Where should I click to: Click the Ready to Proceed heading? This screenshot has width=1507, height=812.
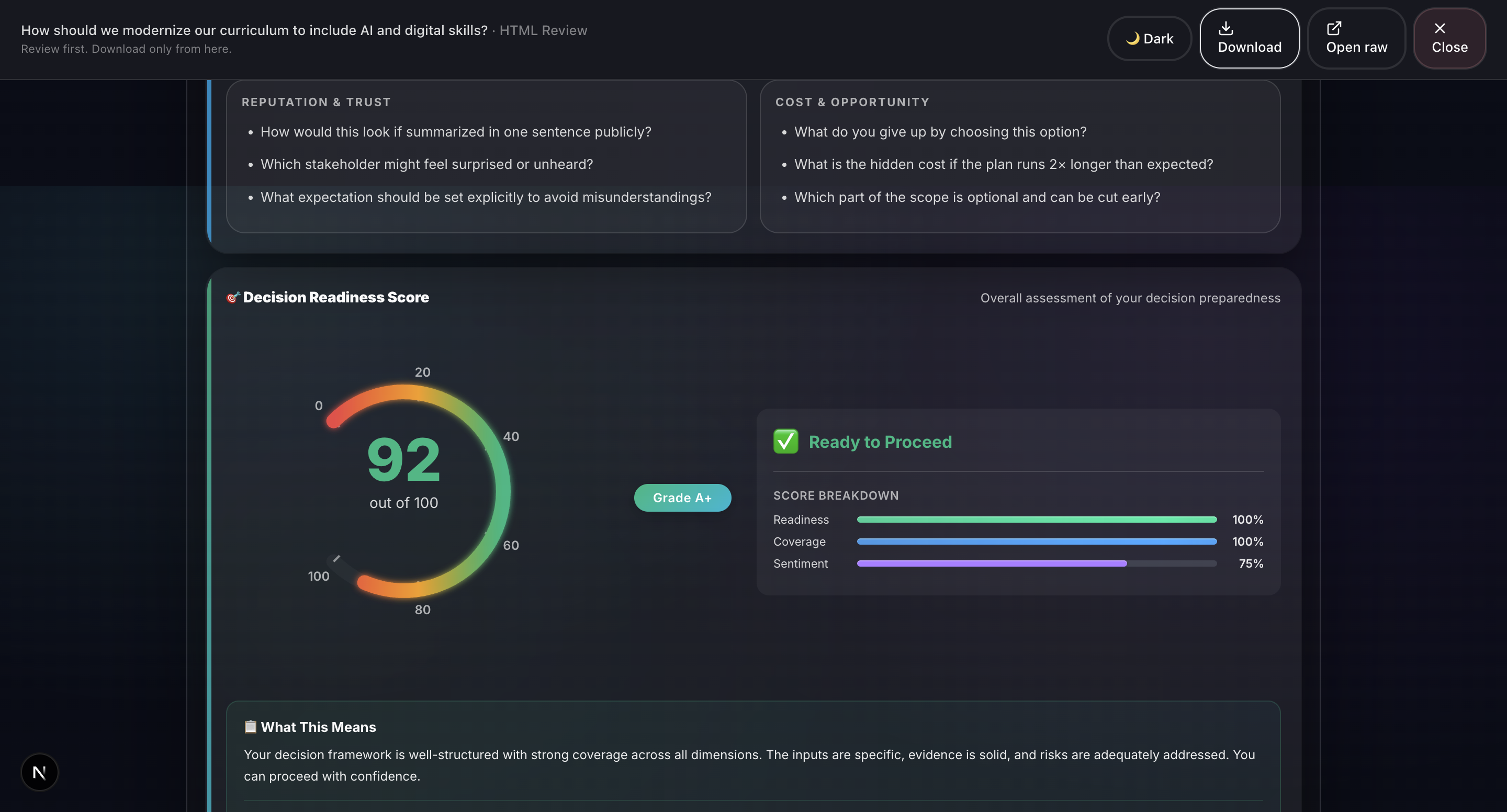[880, 442]
